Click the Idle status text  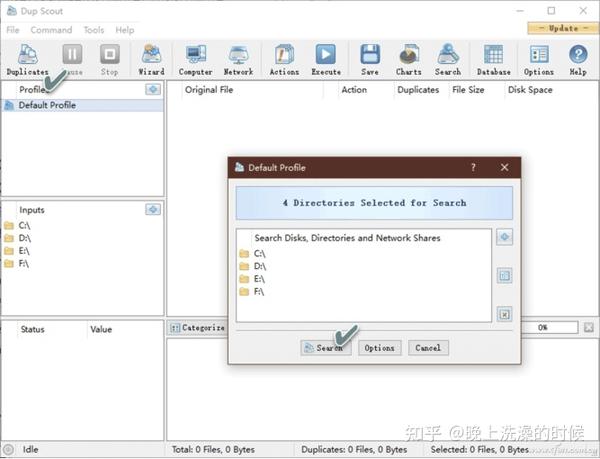30,449
